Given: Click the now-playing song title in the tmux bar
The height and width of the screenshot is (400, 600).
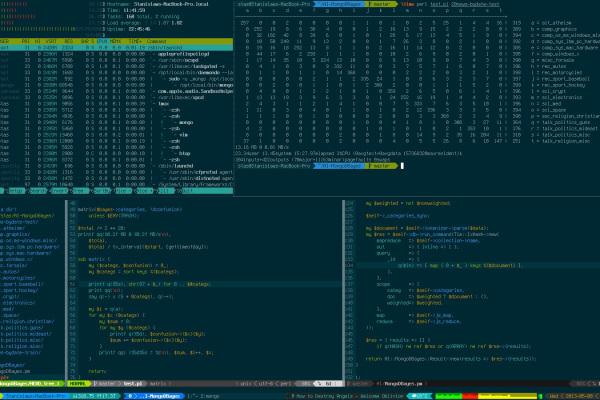Looking at the screenshot, I should (x=349, y=396).
